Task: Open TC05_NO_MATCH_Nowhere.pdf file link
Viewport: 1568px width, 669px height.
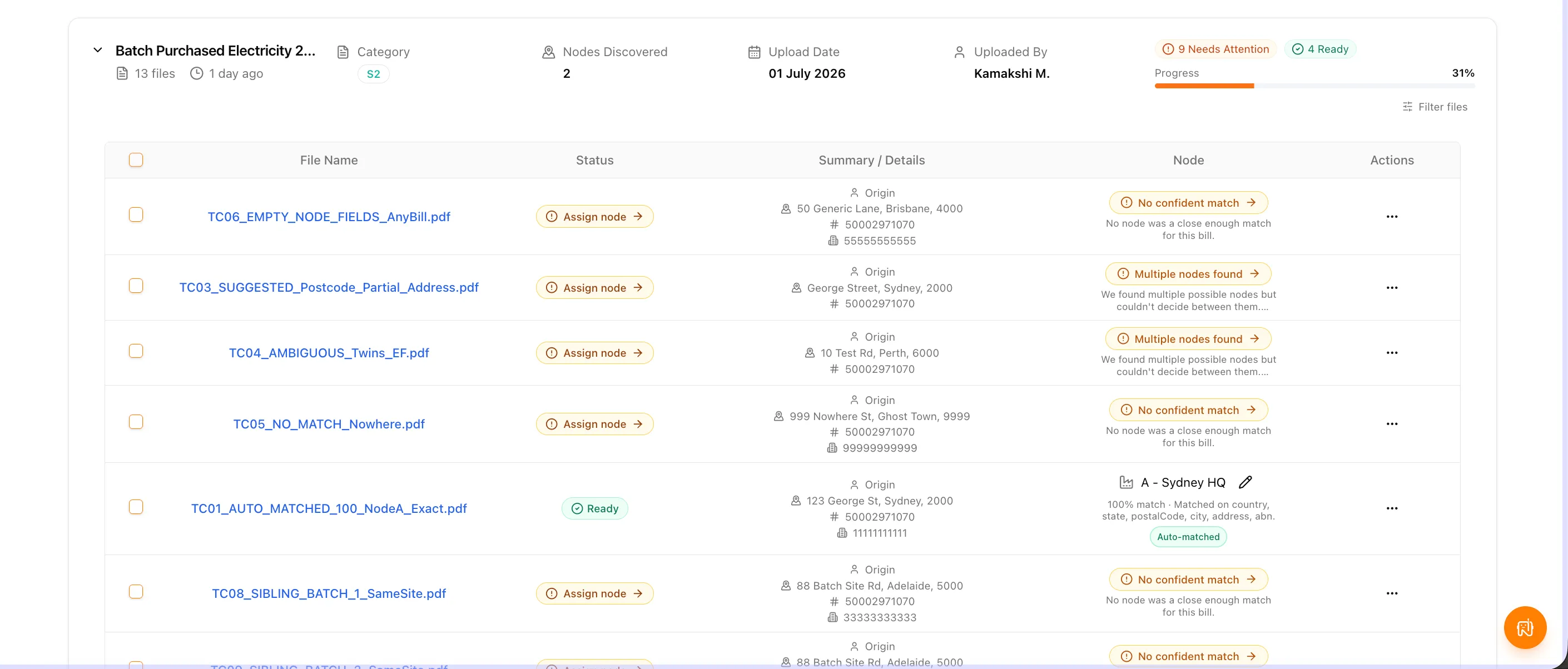Action: coord(329,425)
